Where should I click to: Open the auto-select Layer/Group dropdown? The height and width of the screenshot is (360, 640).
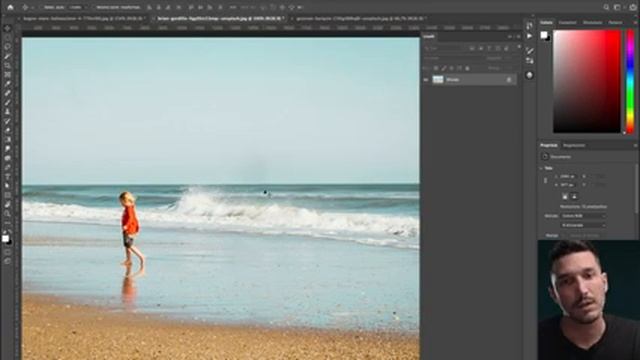pos(77,7)
